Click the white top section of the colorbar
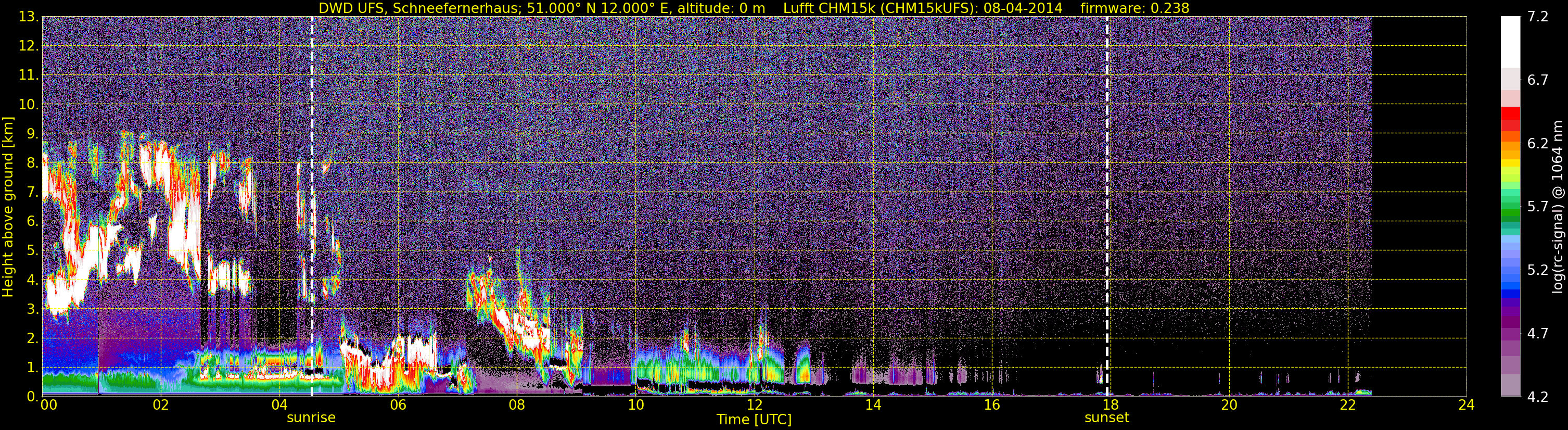Screen dimensions: 1568x430 [x=1510, y=43]
